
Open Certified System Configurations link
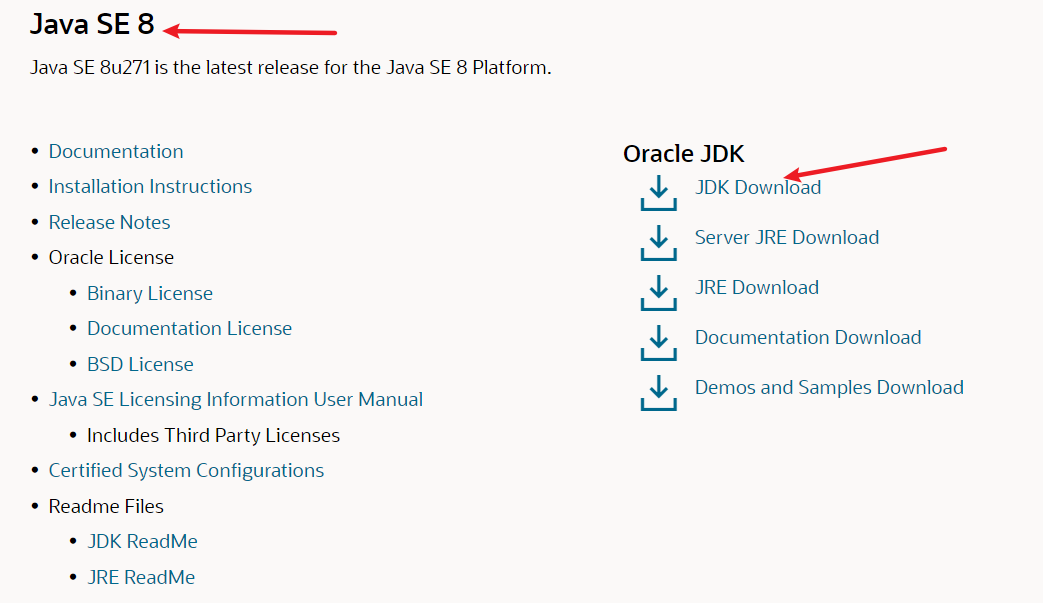click(186, 471)
